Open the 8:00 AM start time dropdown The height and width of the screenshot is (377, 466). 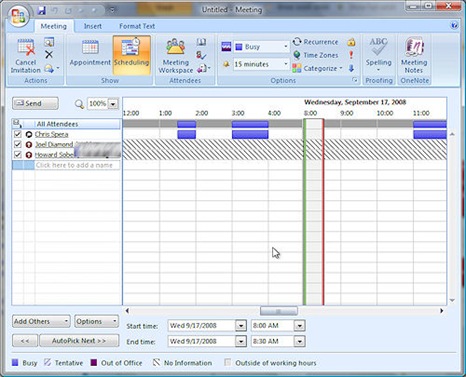coord(300,325)
